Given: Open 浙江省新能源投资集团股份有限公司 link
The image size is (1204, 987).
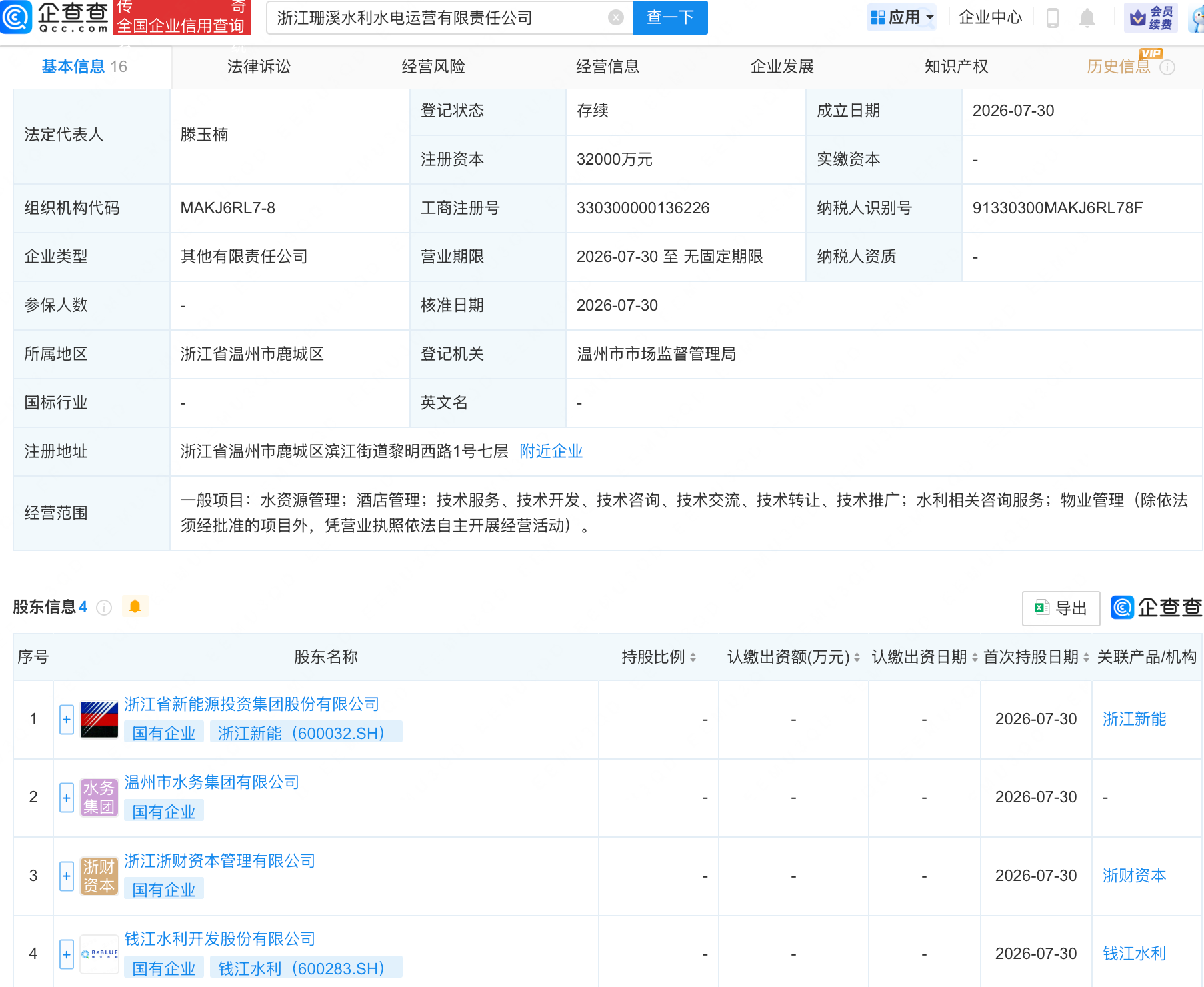Looking at the screenshot, I should 251,704.
